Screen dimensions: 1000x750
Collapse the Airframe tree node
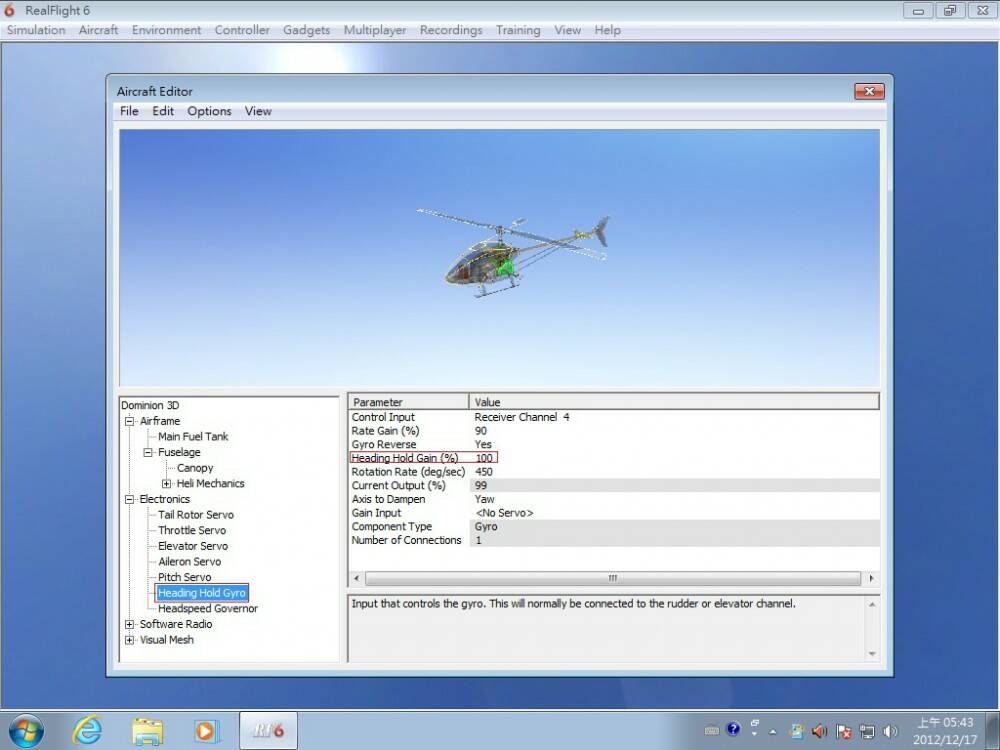[129, 421]
